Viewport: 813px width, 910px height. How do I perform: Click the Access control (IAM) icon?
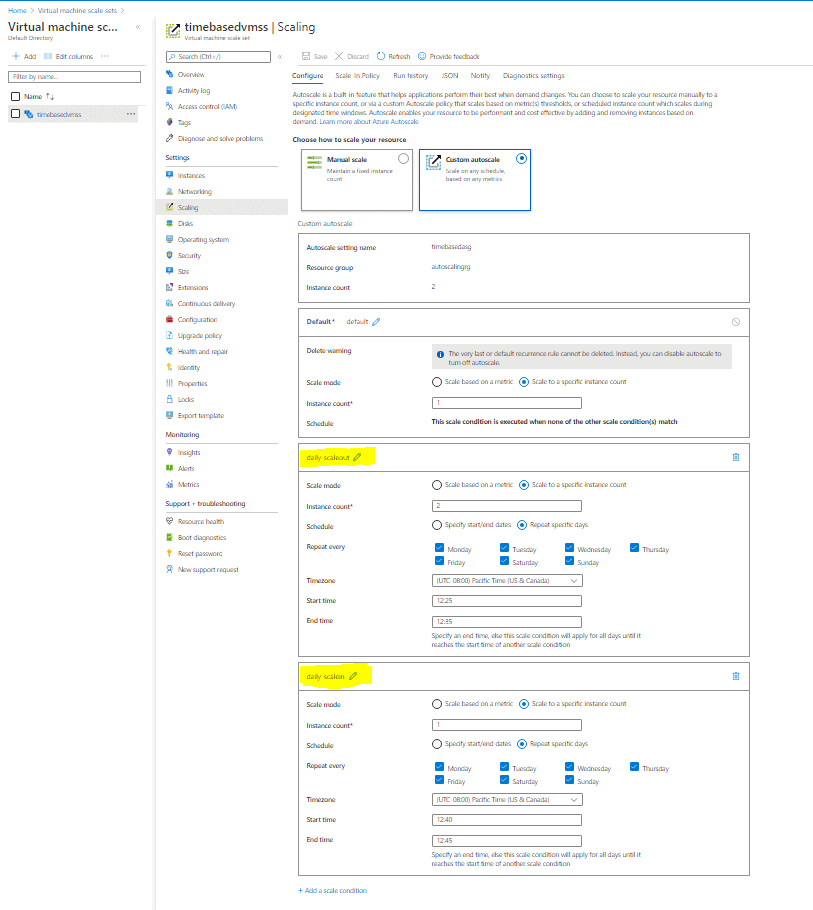169,106
